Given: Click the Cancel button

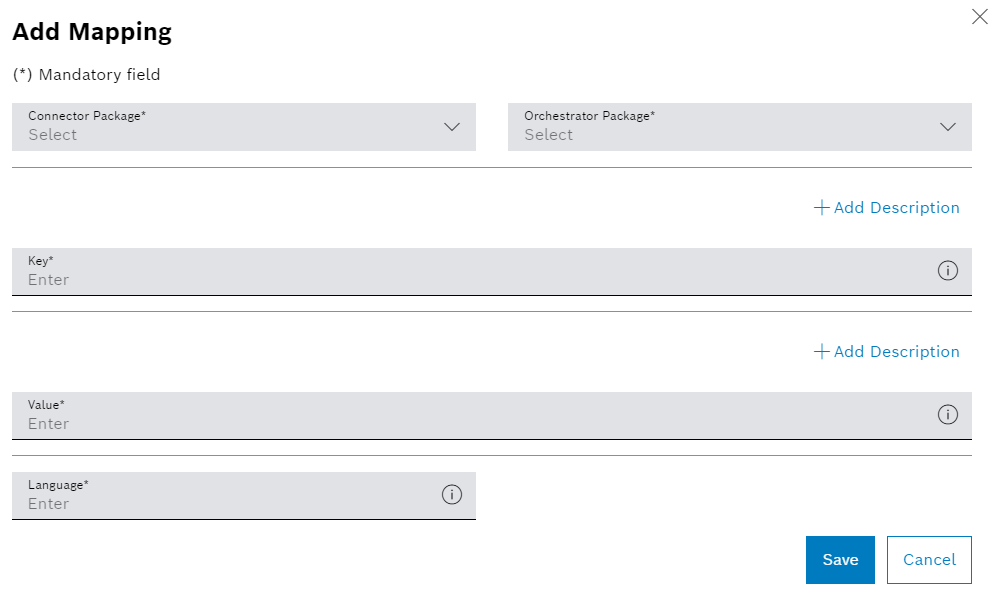Looking at the screenshot, I should point(929,559).
